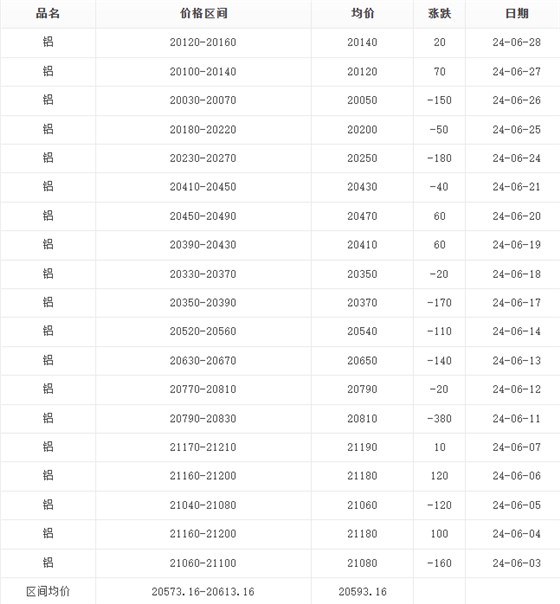This screenshot has height=604, width=560.
Task: Click the 日期 column header
Action: click(516, 13)
